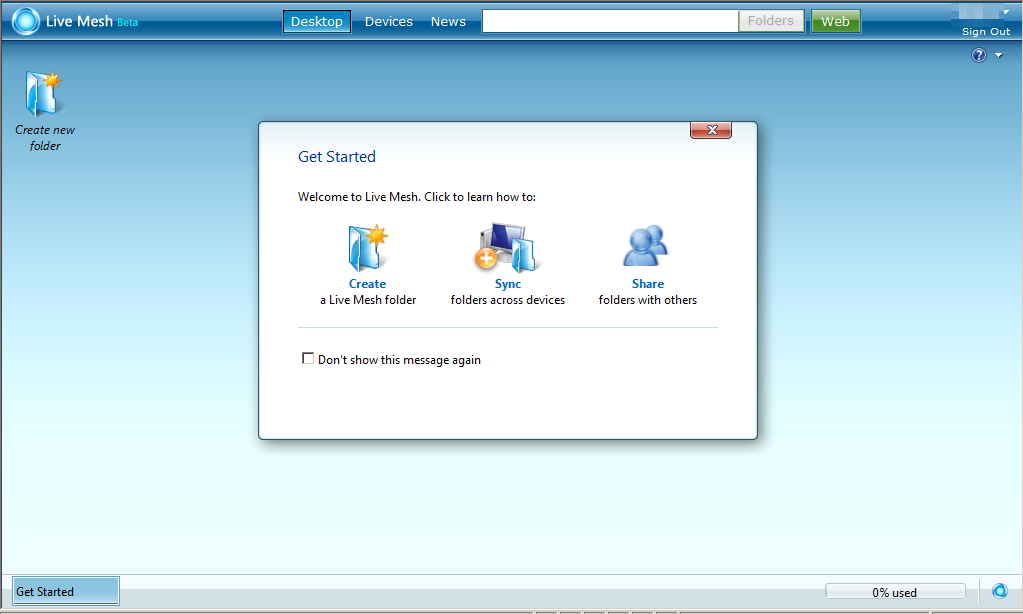Click the 0% used storage bar
The height and width of the screenshot is (614, 1023).
coord(894,592)
